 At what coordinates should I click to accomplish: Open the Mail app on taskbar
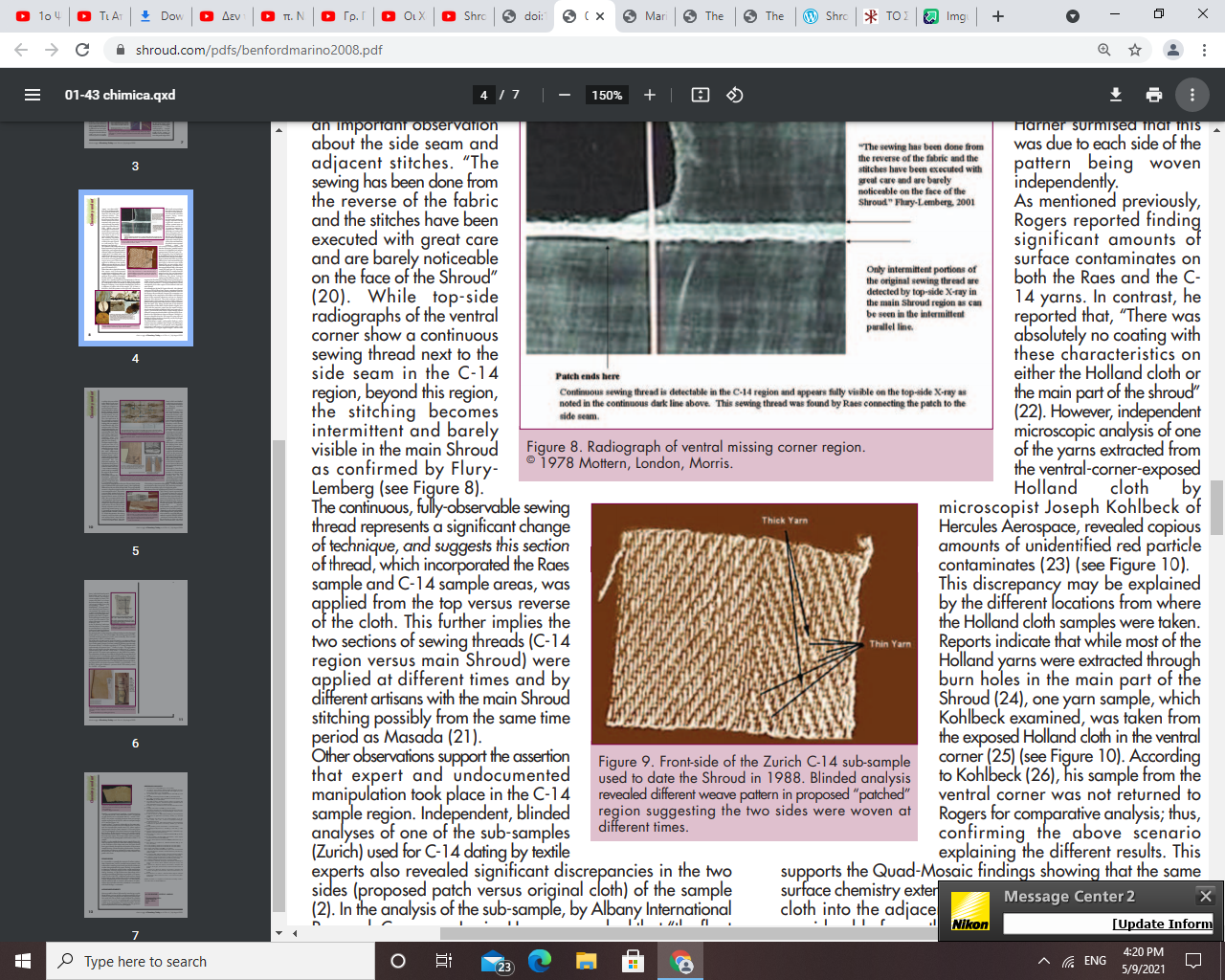(496, 961)
